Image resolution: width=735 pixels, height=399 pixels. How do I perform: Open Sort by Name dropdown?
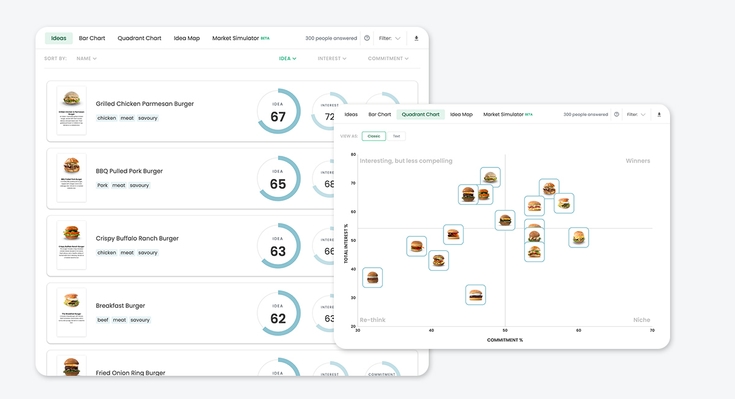coord(87,59)
